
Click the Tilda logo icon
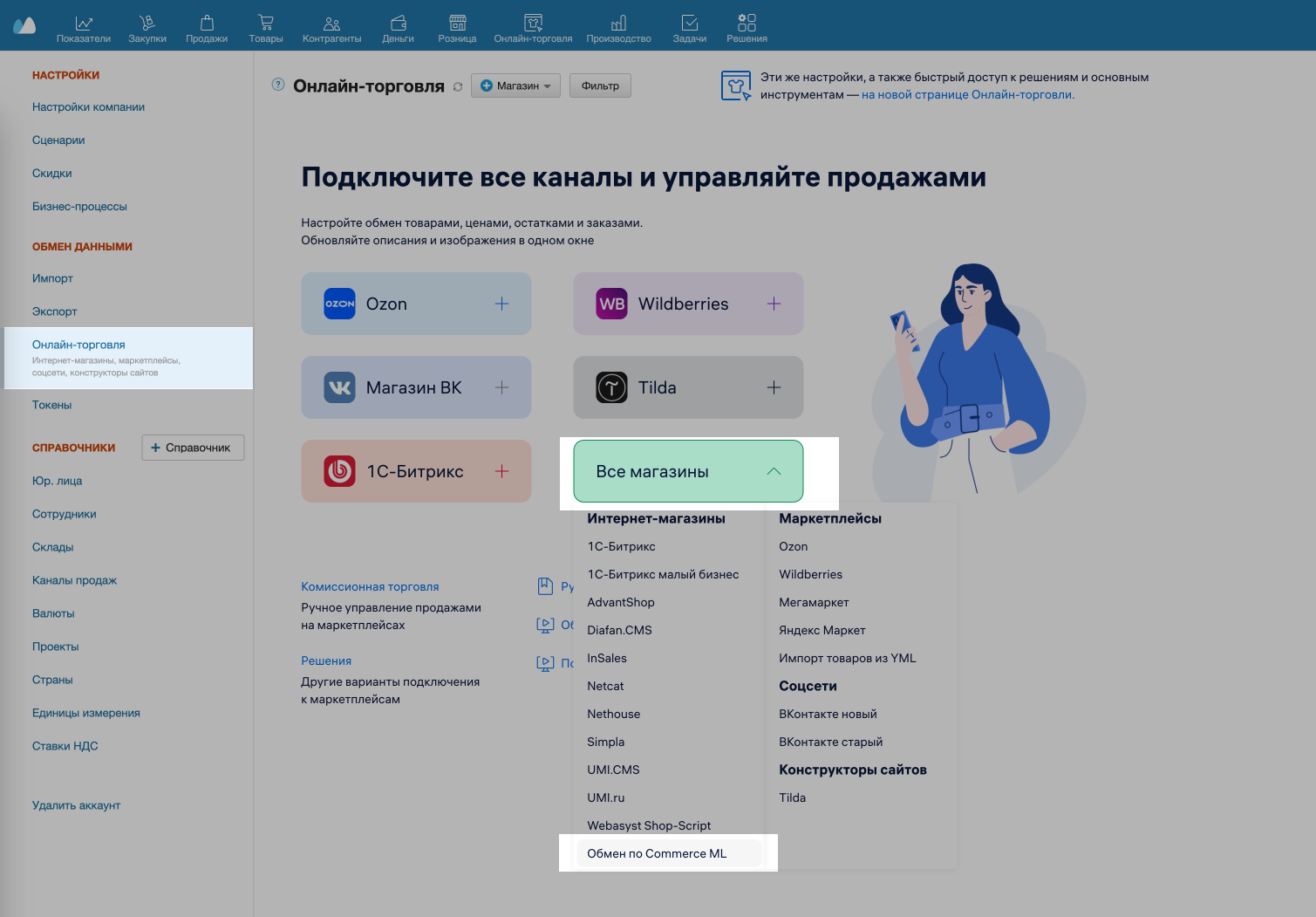pos(611,387)
